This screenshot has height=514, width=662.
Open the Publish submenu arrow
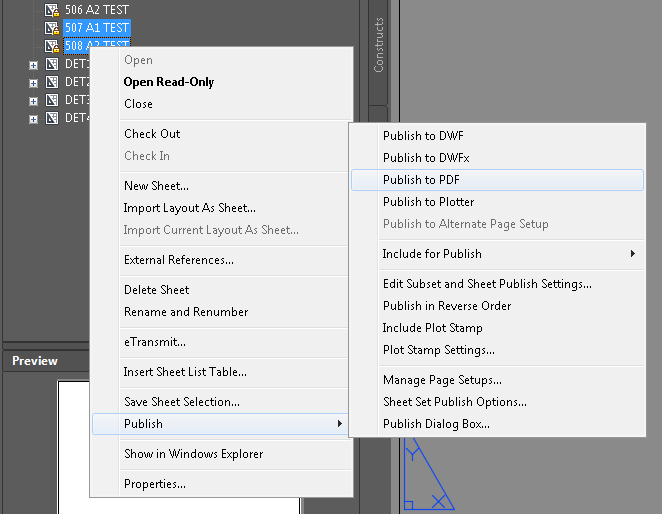pyautogui.click(x=340, y=424)
